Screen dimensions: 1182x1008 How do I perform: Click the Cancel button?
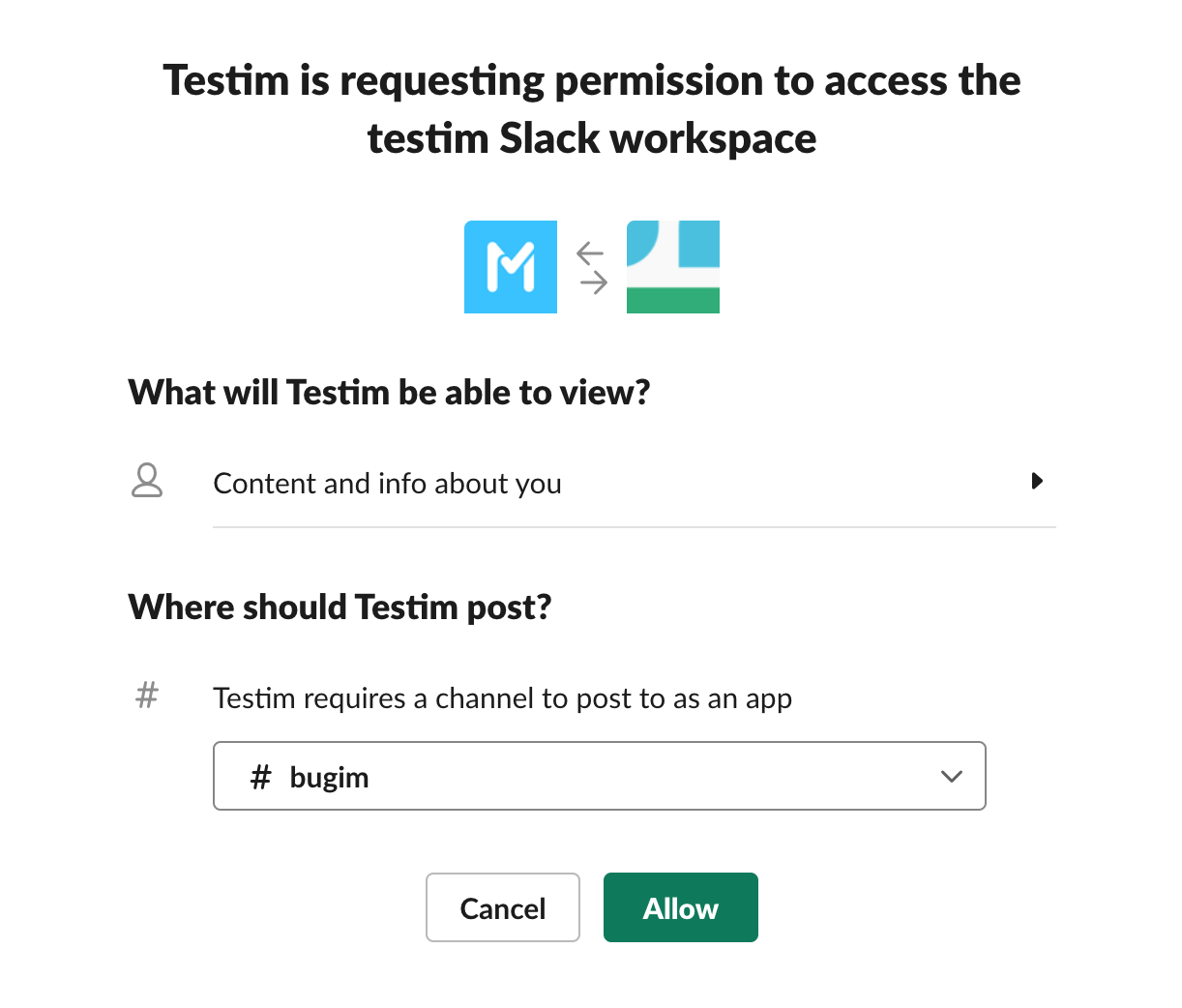coord(503,907)
